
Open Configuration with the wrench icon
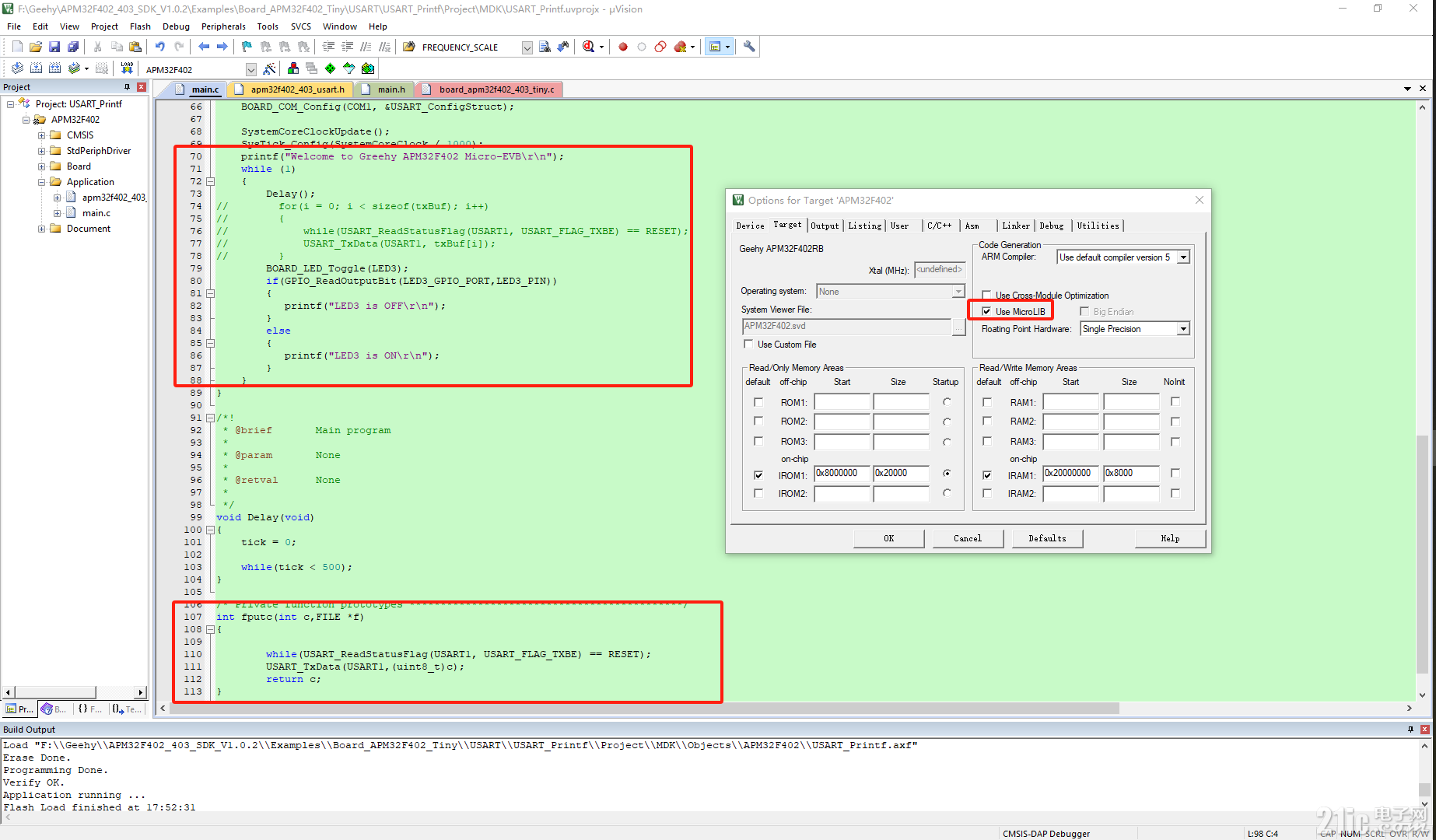[x=749, y=47]
